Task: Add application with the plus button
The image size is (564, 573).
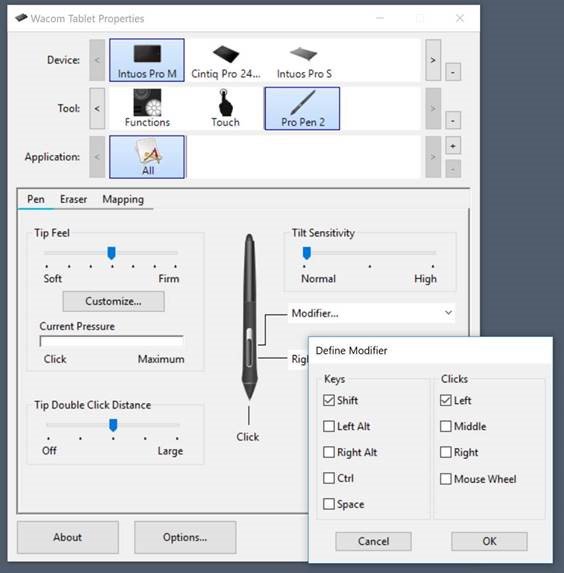Action: [453, 146]
